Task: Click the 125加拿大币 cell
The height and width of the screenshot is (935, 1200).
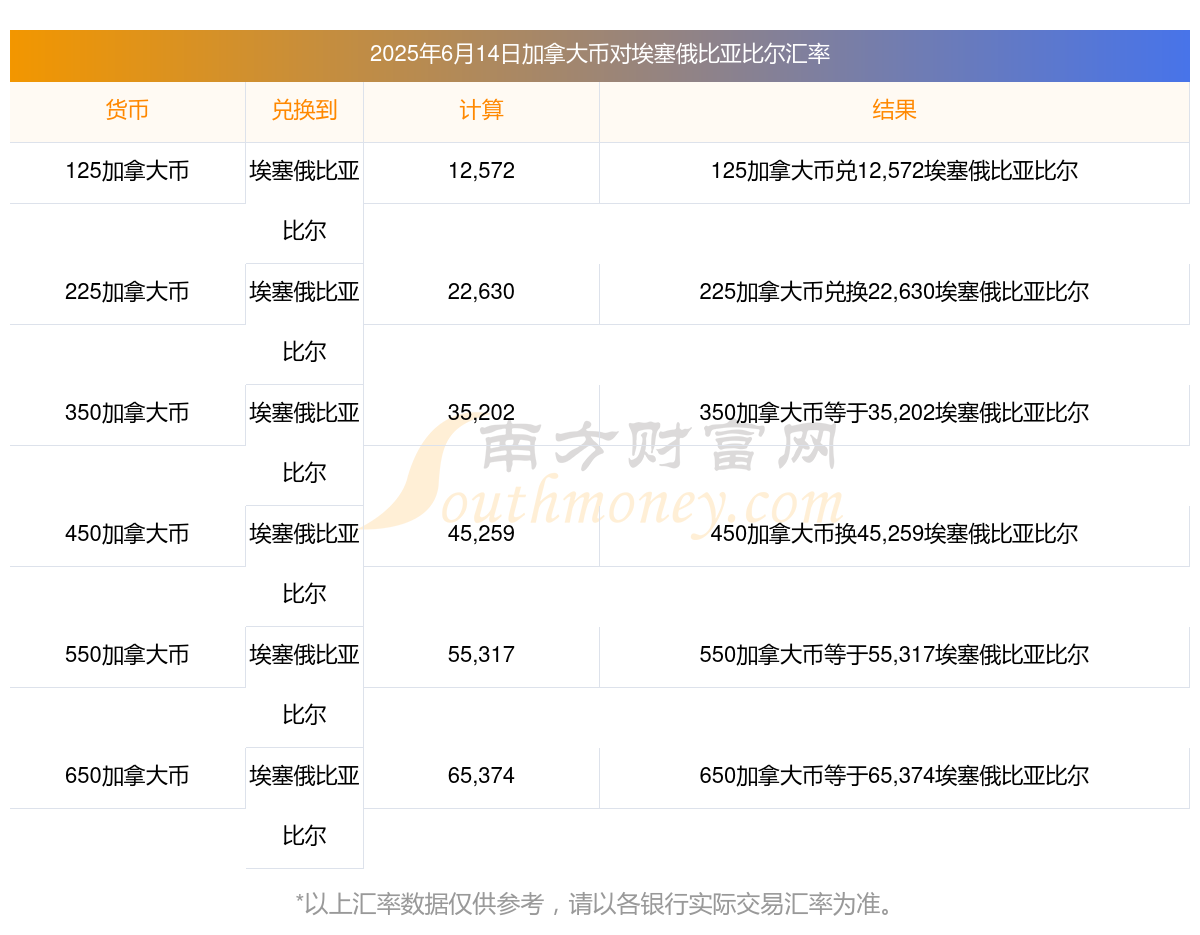Action: tap(127, 171)
